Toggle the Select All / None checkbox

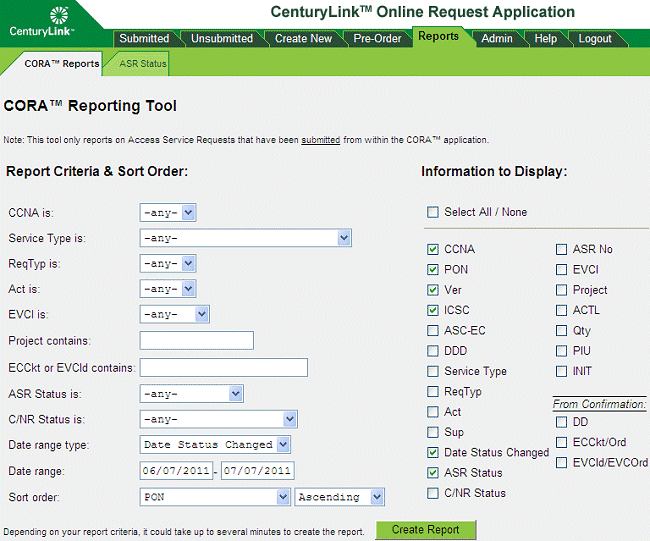click(433, 212)
